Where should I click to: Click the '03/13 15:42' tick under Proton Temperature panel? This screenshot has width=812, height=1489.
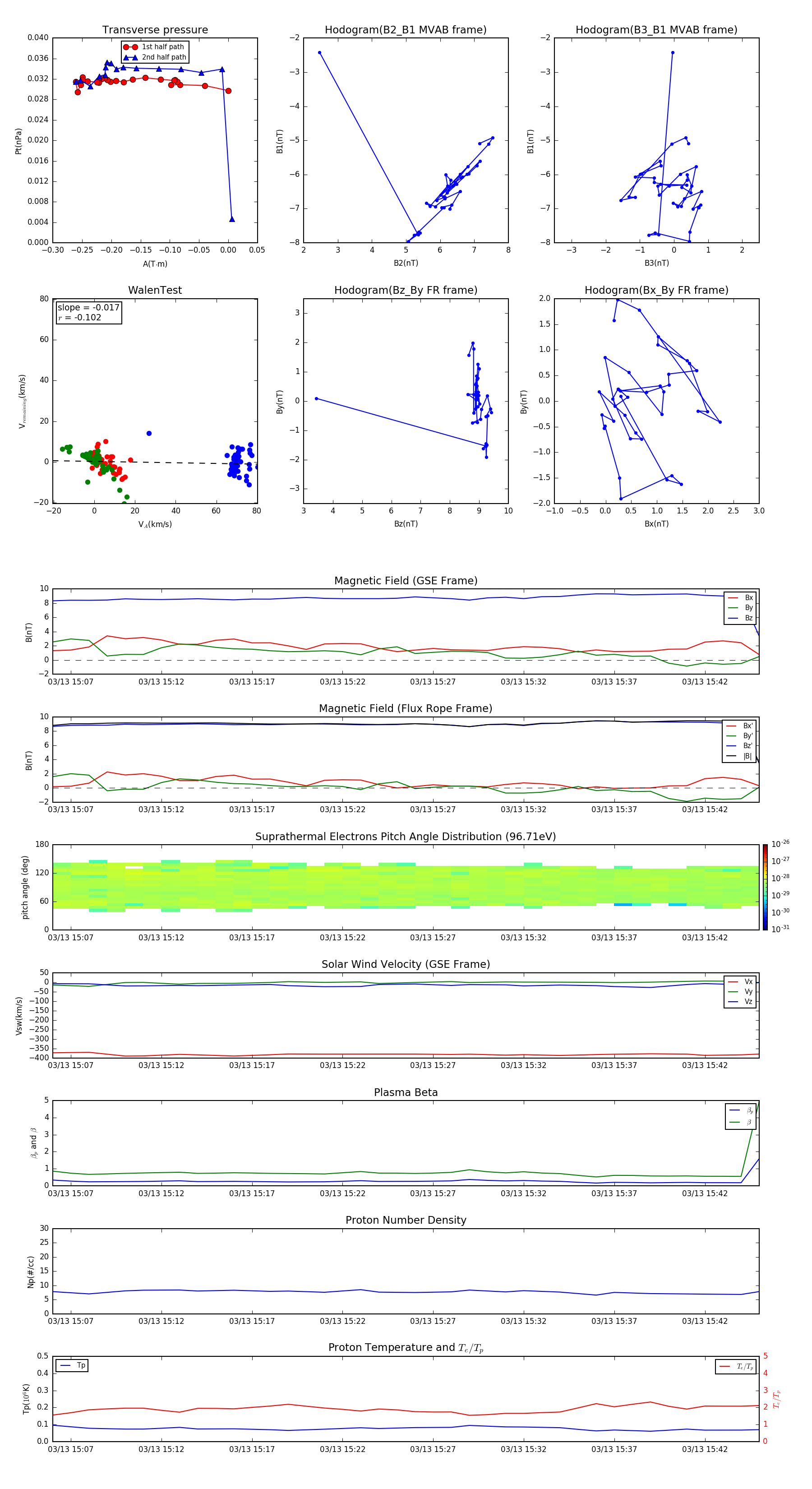click(705, 1449)
